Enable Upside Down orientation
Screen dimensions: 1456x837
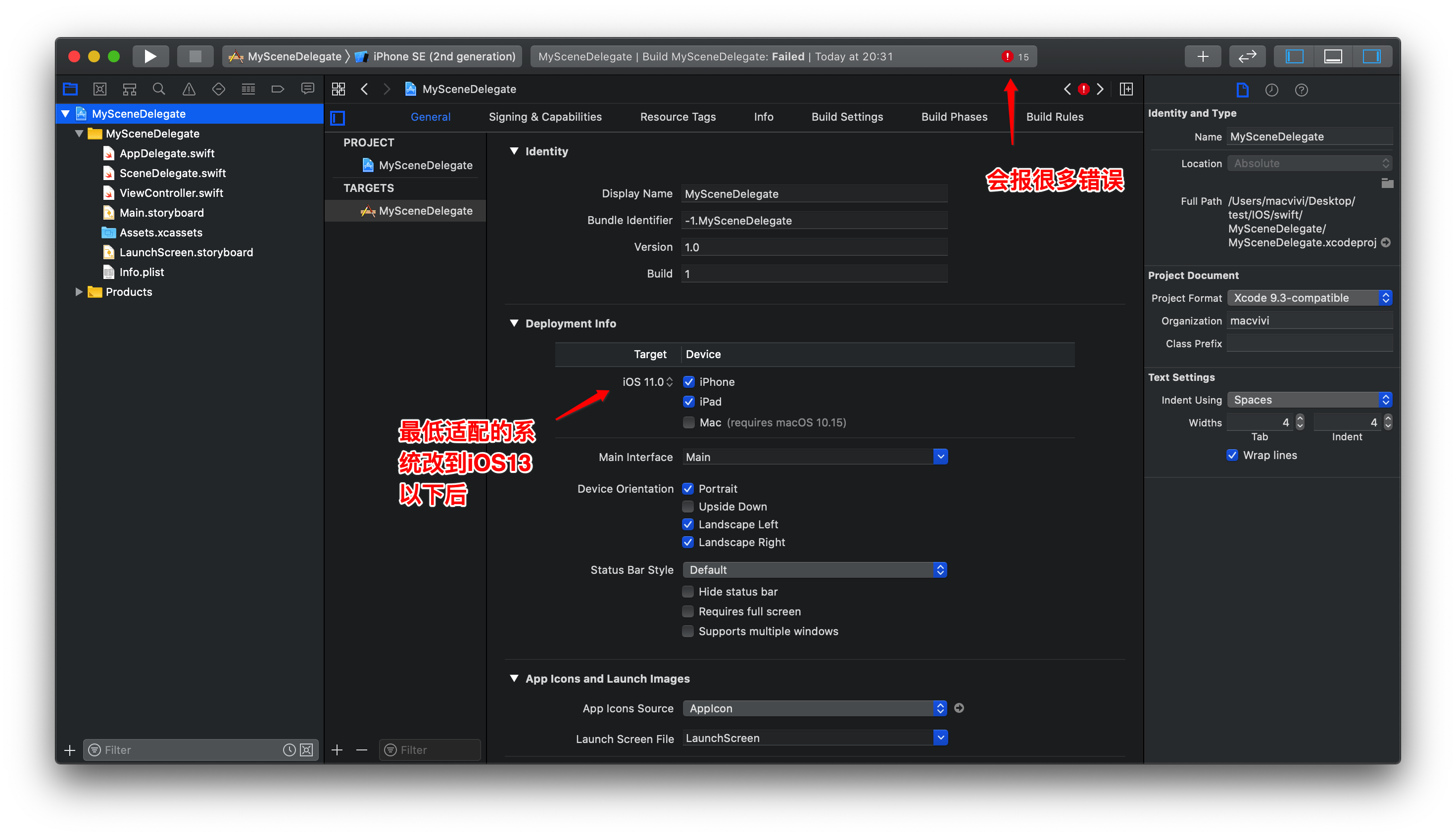tap(688, 507)
